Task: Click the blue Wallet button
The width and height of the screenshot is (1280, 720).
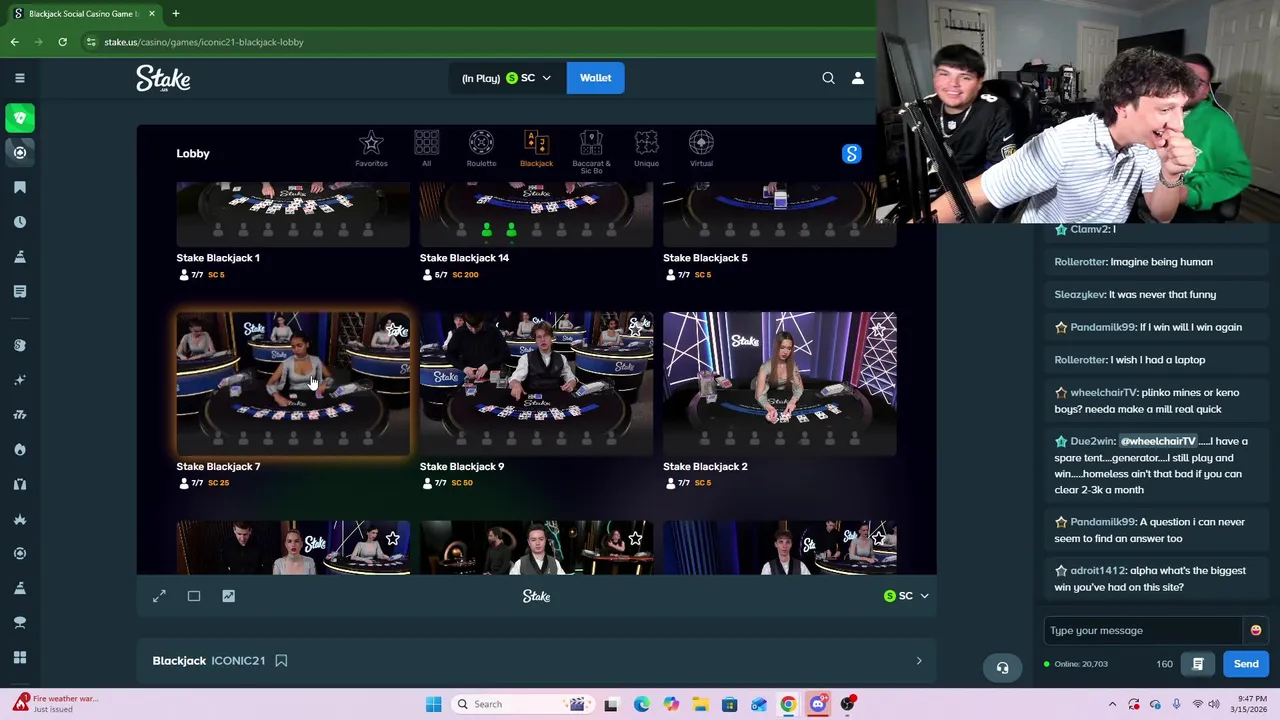Action: 595,78
